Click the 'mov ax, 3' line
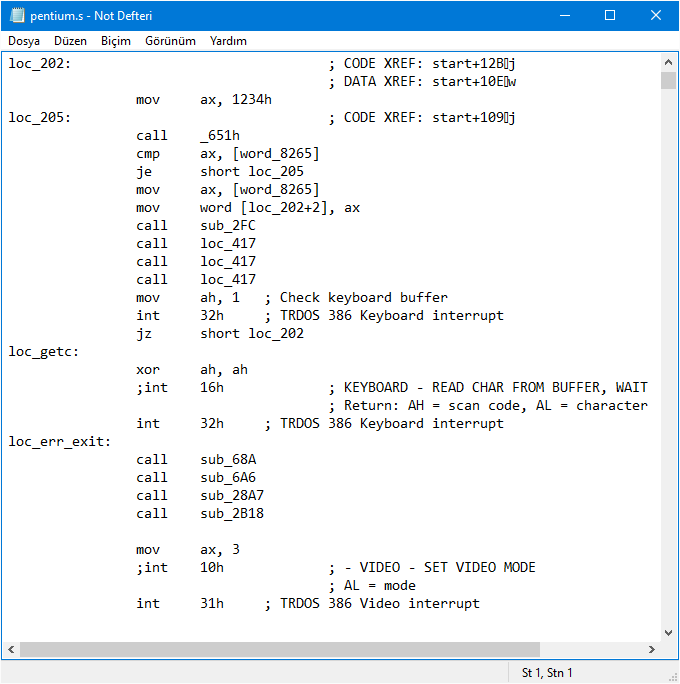This screenshot has width=680, height=684. [188, 550]
